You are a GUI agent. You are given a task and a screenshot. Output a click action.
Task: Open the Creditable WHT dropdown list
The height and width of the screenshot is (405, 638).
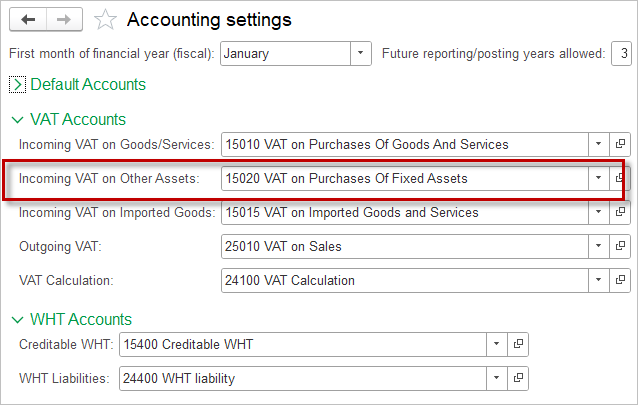click(x=496, y=344)
